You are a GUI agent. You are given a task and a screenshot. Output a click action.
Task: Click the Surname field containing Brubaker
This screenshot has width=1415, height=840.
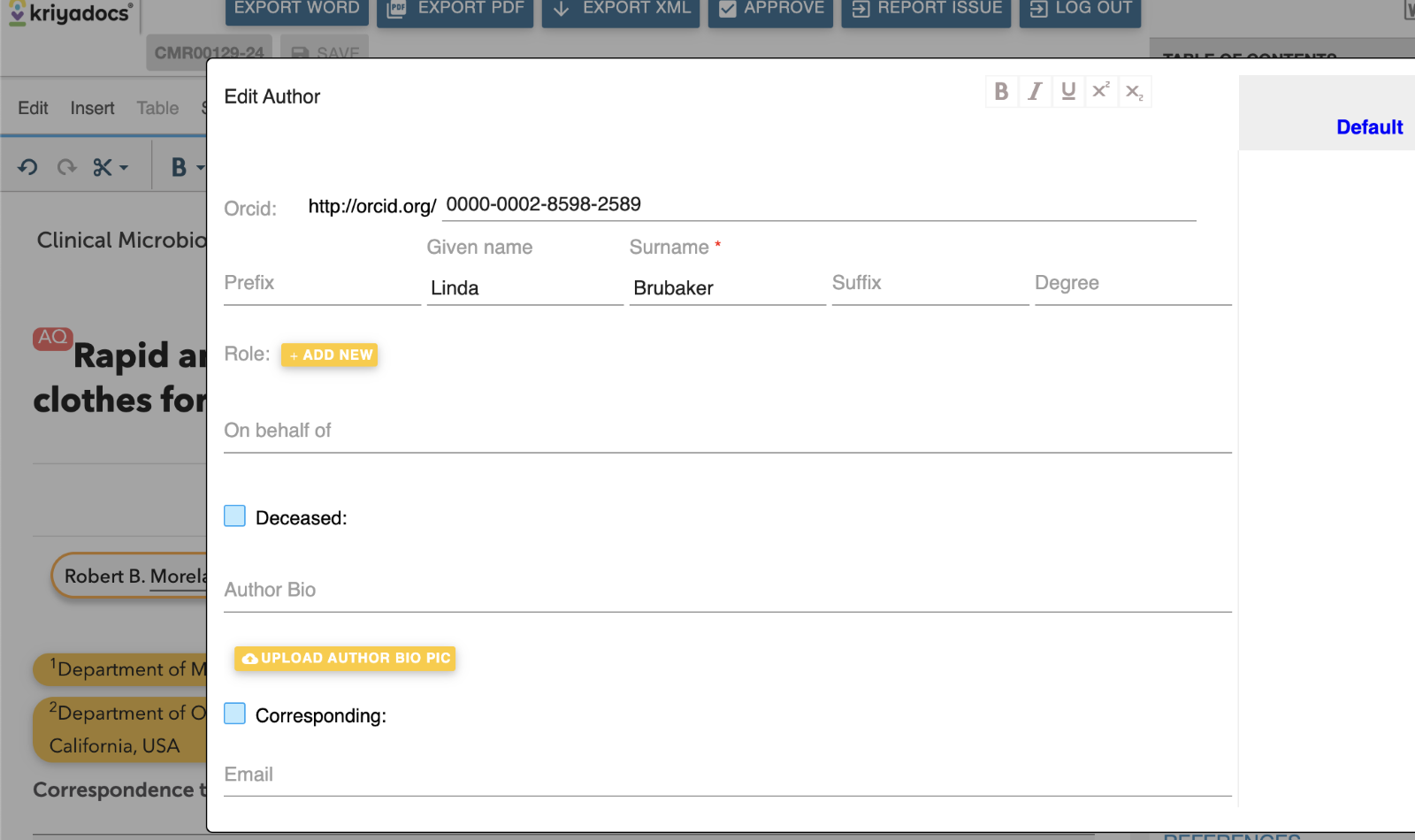(x=728, y=288)
